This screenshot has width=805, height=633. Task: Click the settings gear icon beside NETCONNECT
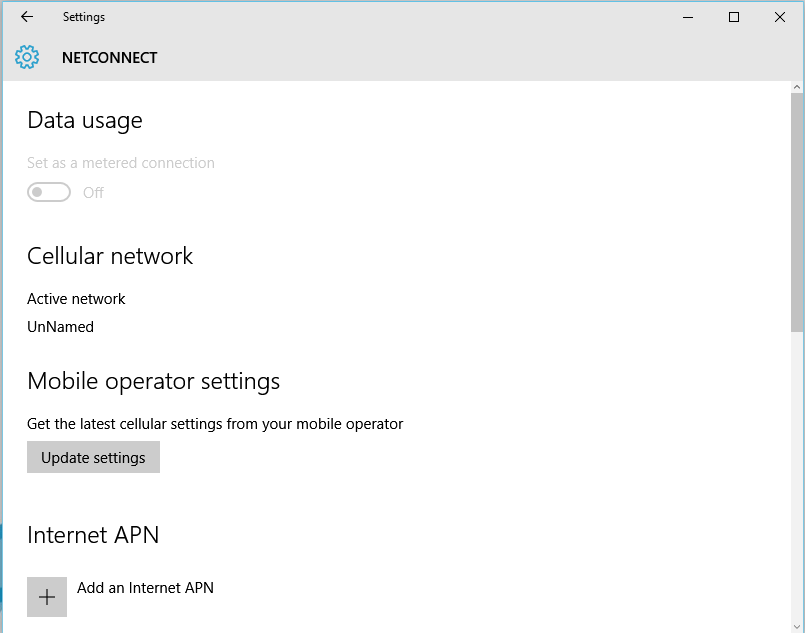(27, 57)
